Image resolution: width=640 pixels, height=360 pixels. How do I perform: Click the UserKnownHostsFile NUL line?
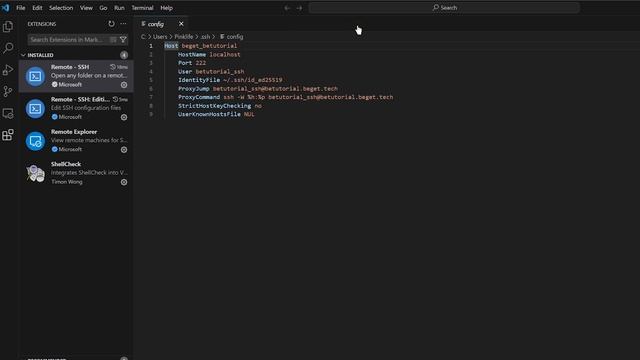pos(216,114)
